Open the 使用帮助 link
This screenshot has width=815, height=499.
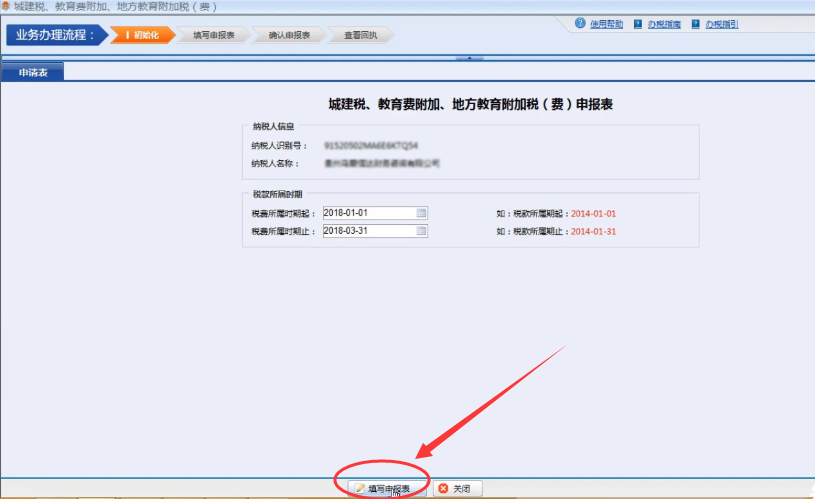[606, 24]
